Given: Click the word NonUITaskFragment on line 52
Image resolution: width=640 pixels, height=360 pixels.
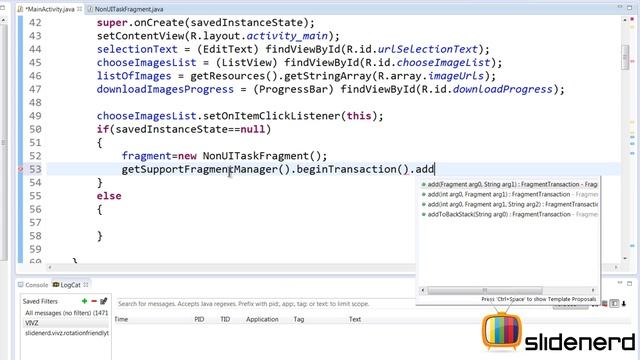Looking at the screenshot, I should point(256,156).
